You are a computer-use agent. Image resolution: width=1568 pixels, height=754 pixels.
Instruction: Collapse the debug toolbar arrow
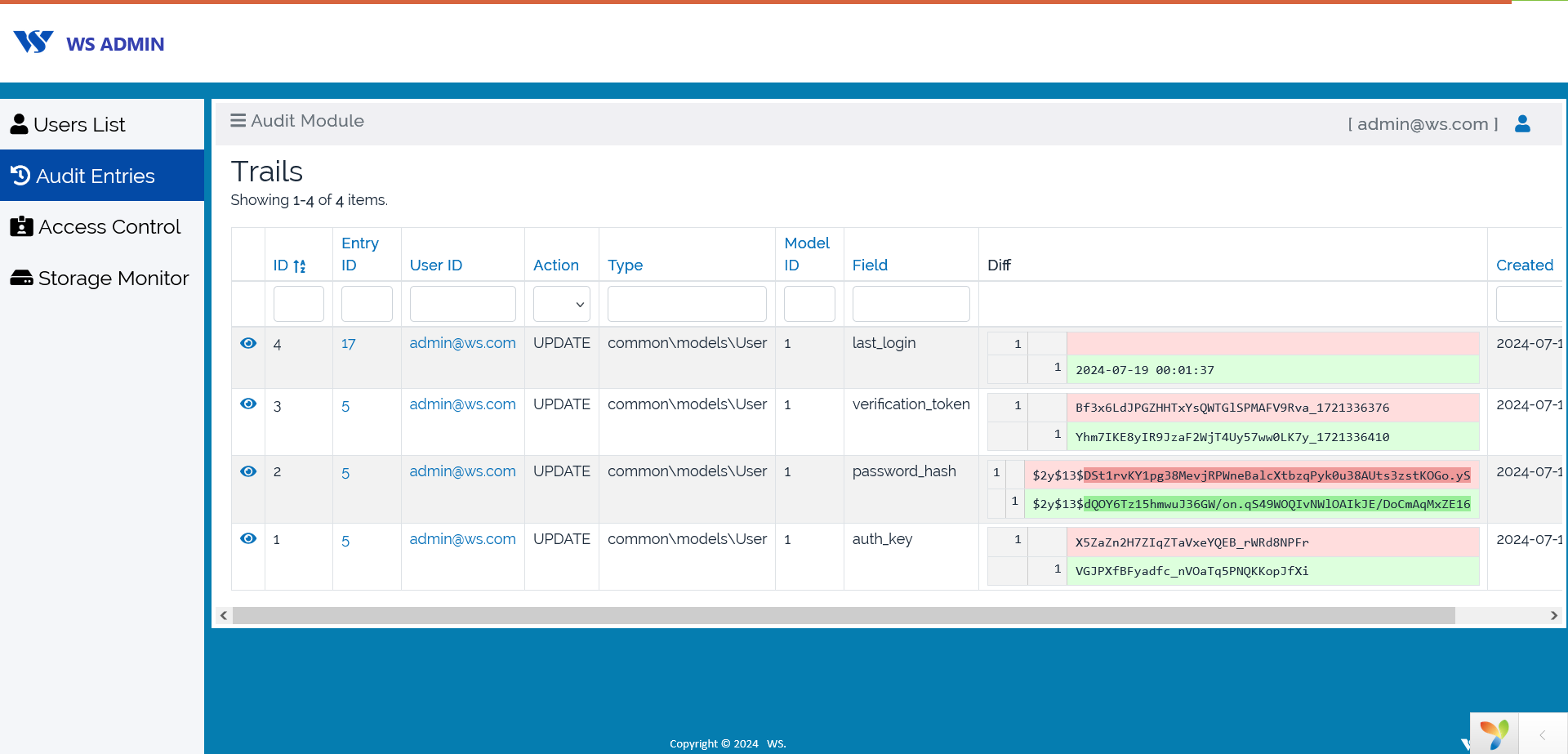tap(1542, 734)
